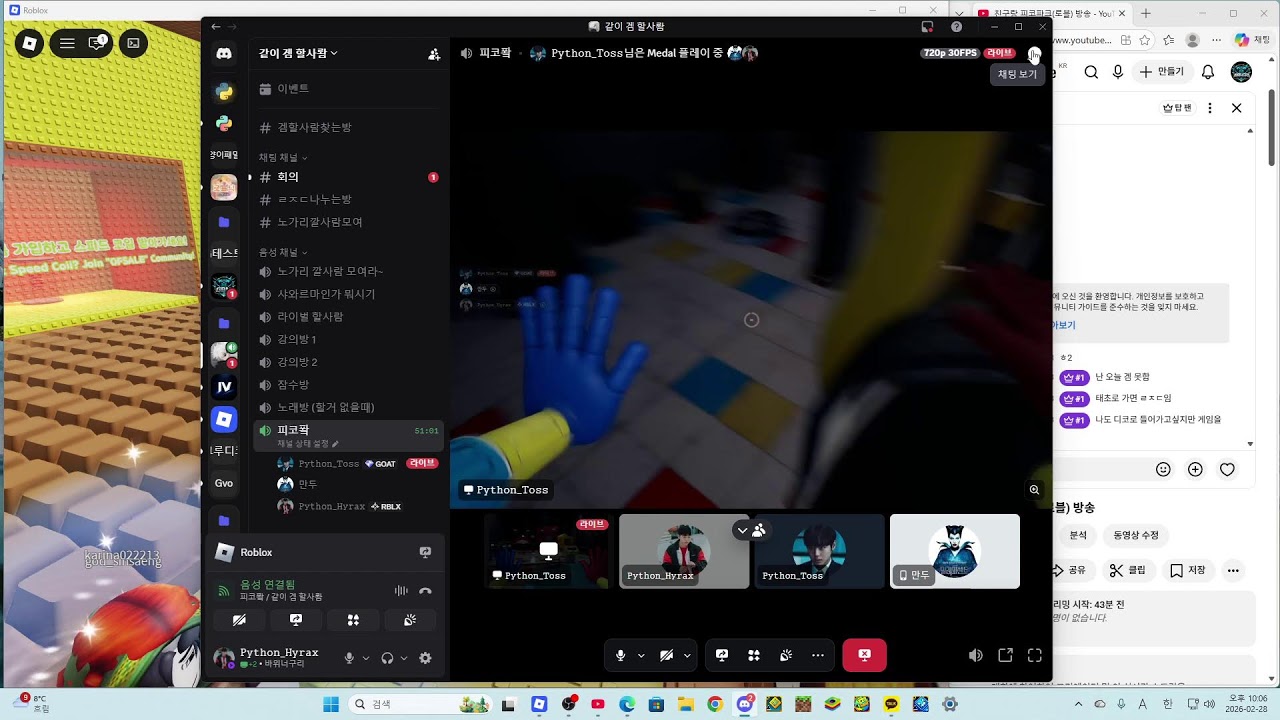1280x720 pixels.
Task: Adjust stream volume speaker icon
Action: click(x=976, y=655)
